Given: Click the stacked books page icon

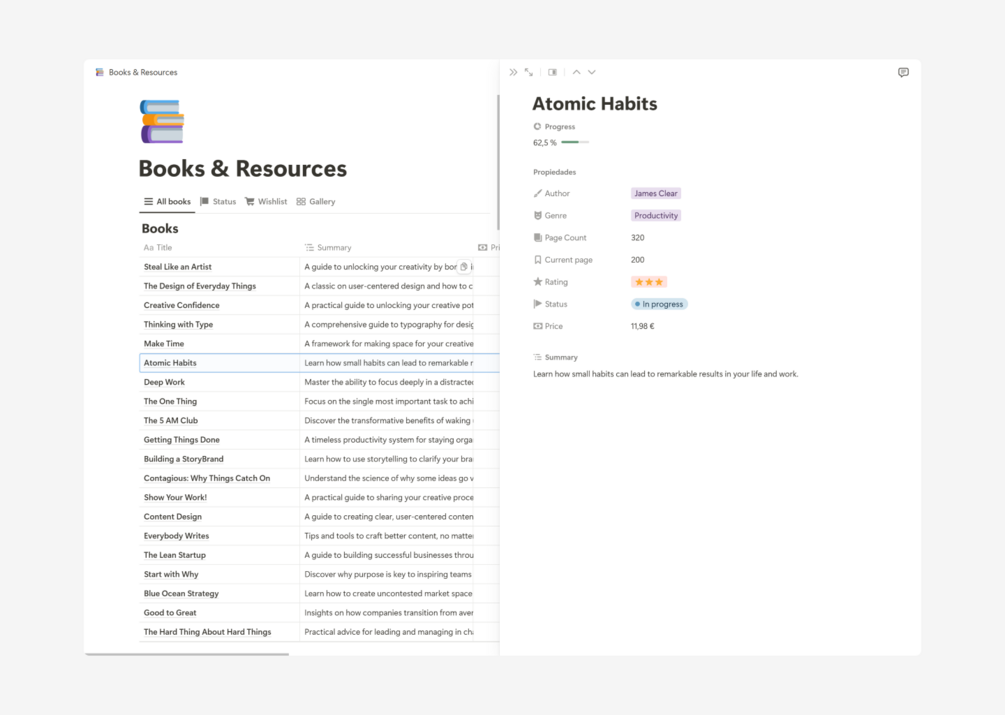Looking at the screenshot, I should pos(161,121).
